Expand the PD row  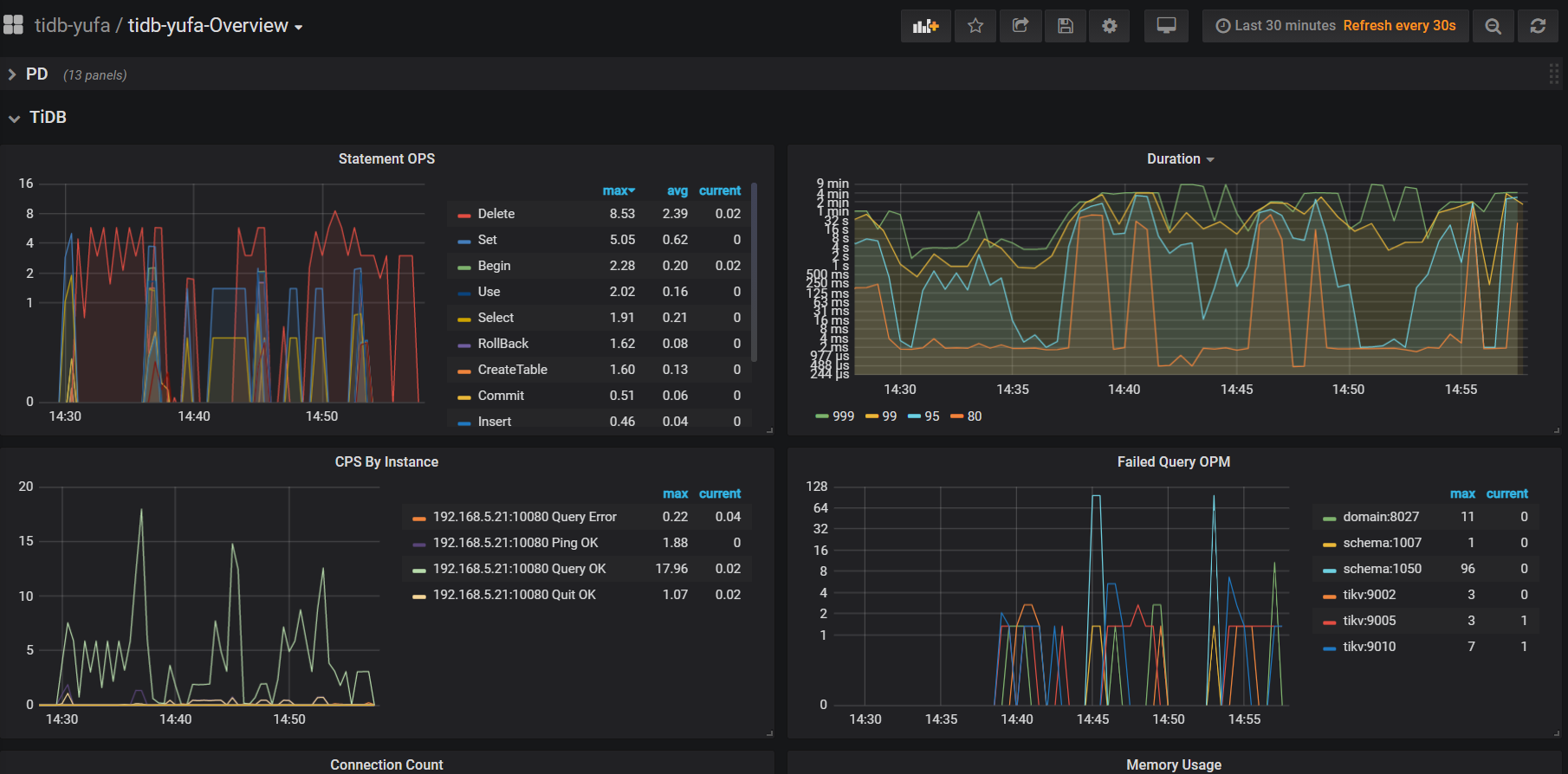coord(36,74)
